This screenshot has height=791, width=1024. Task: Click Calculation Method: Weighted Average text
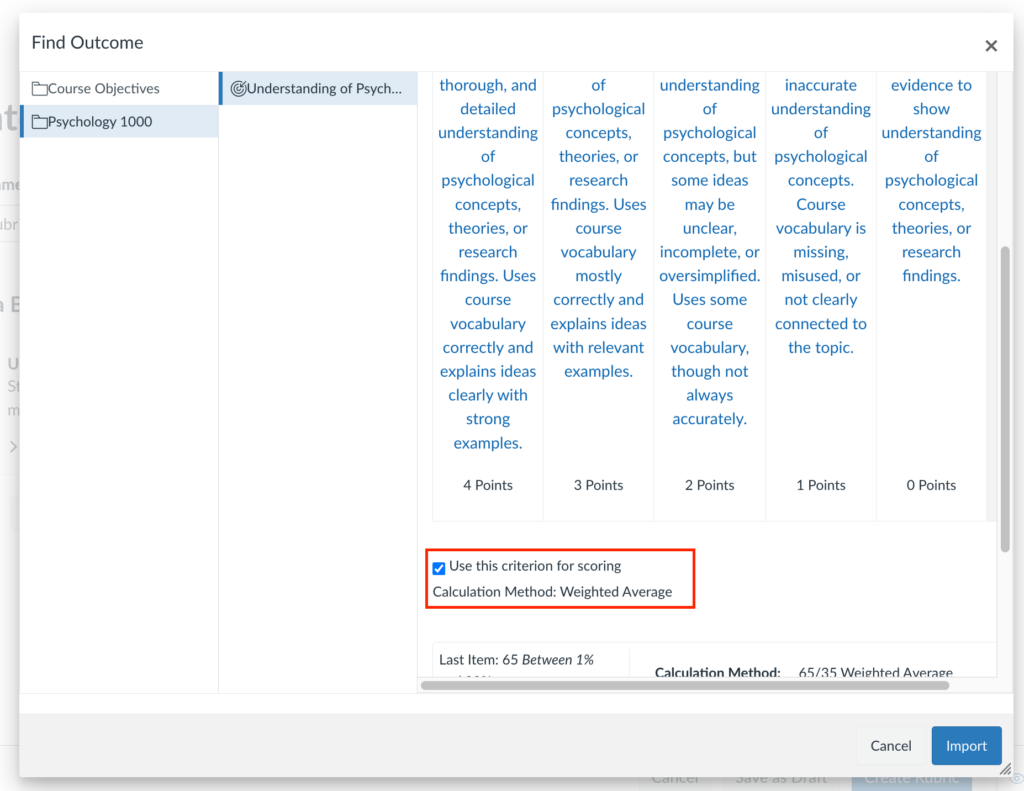point(552,591)
